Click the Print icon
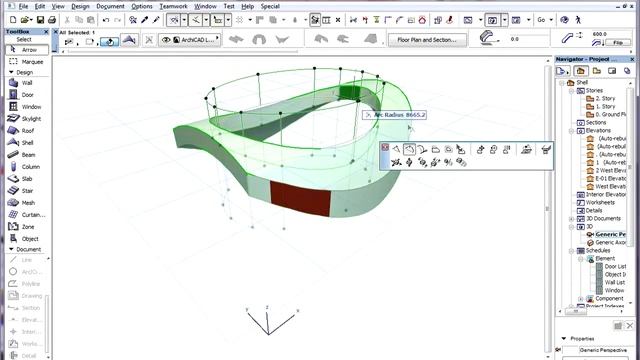 pos(52,20)
